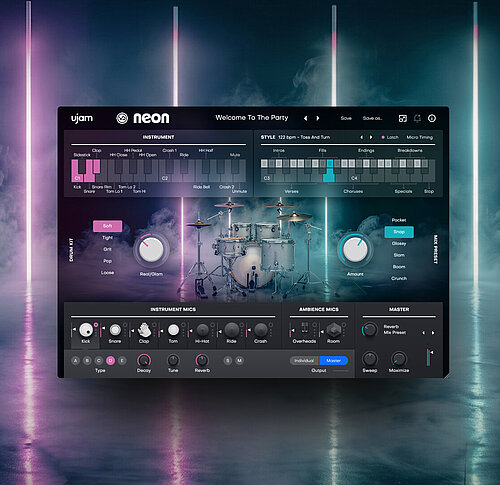Viewport: 500px width, 485px height.
Task: Toggle the Latch option on
Action: click(390, 137)
